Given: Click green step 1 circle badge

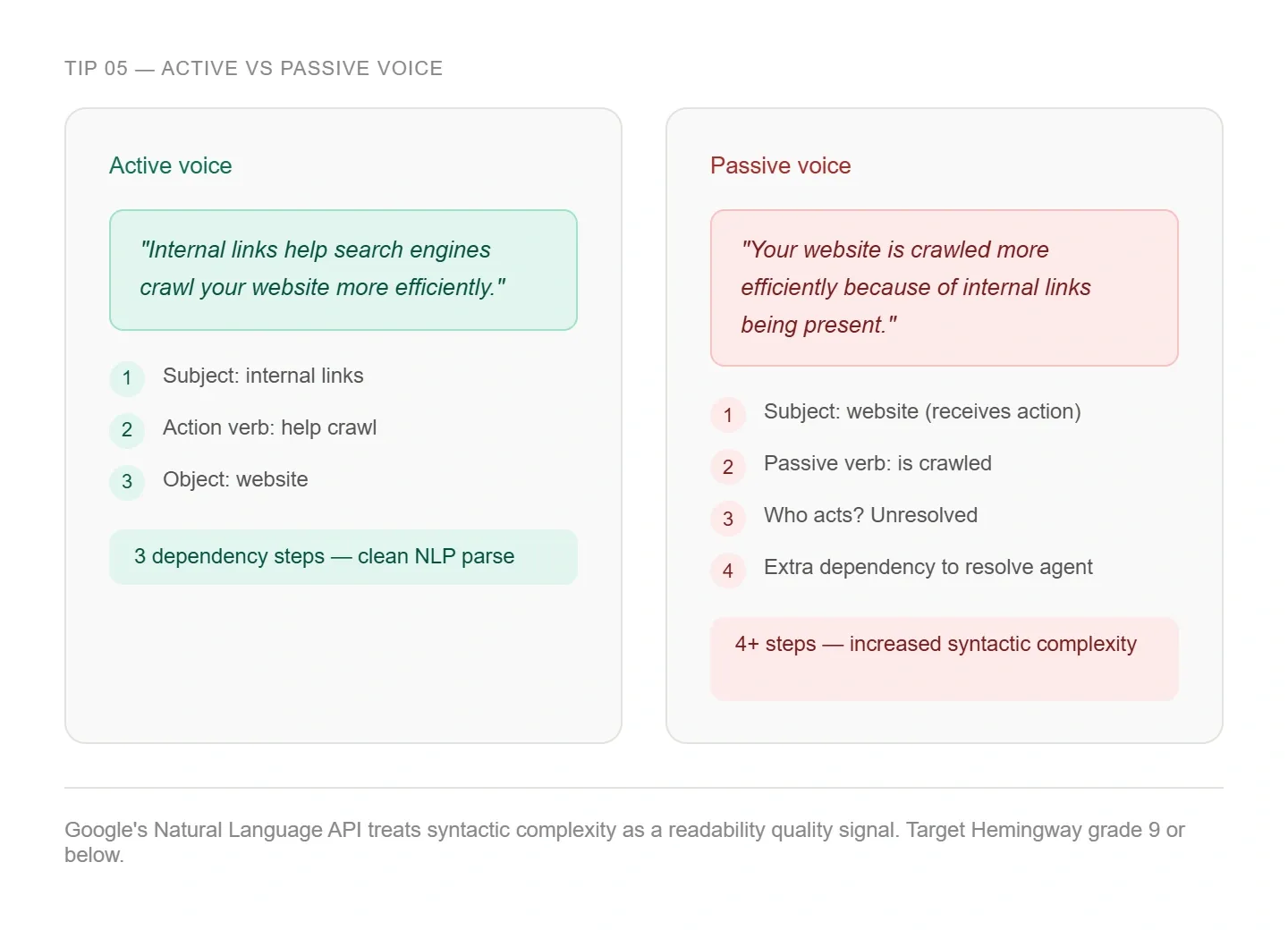Looking at the screenshot, I should (127, 378).
